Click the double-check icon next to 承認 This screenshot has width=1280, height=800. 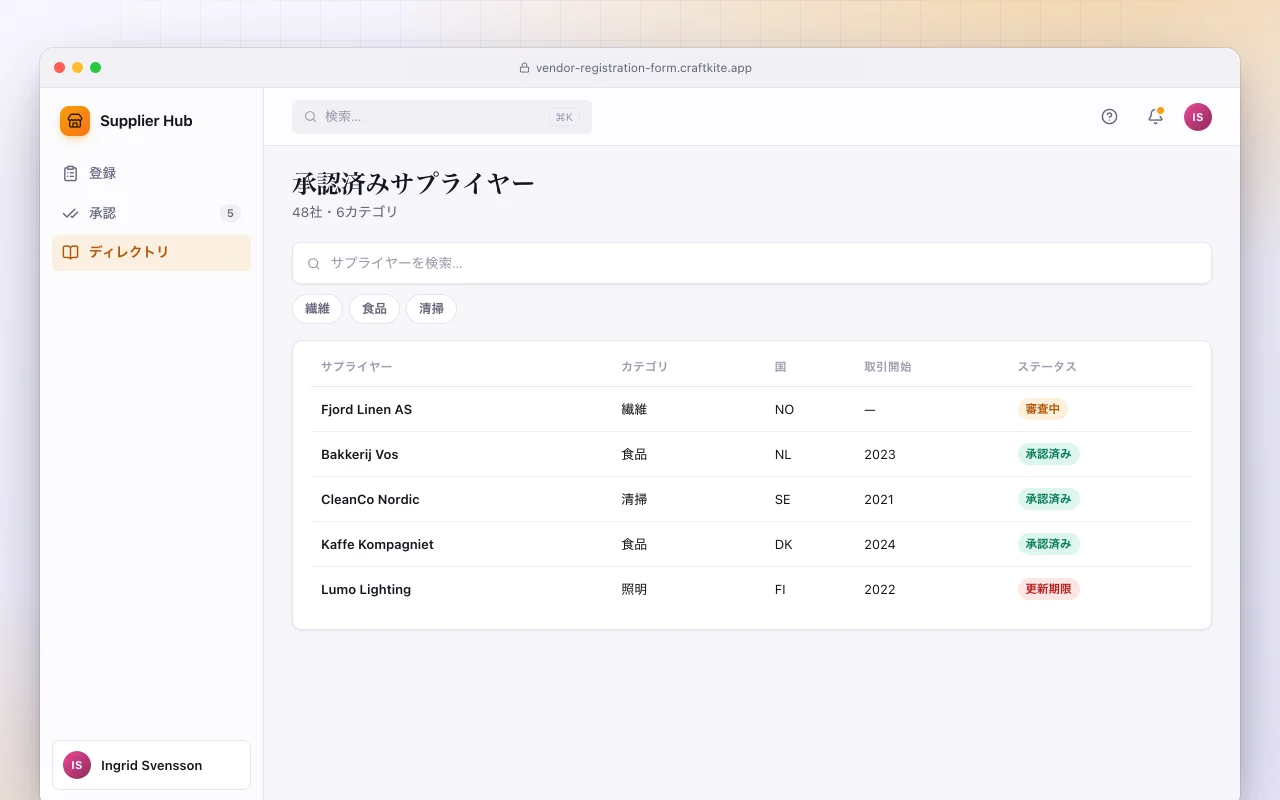pyautogui.click(x=70, y=213)
